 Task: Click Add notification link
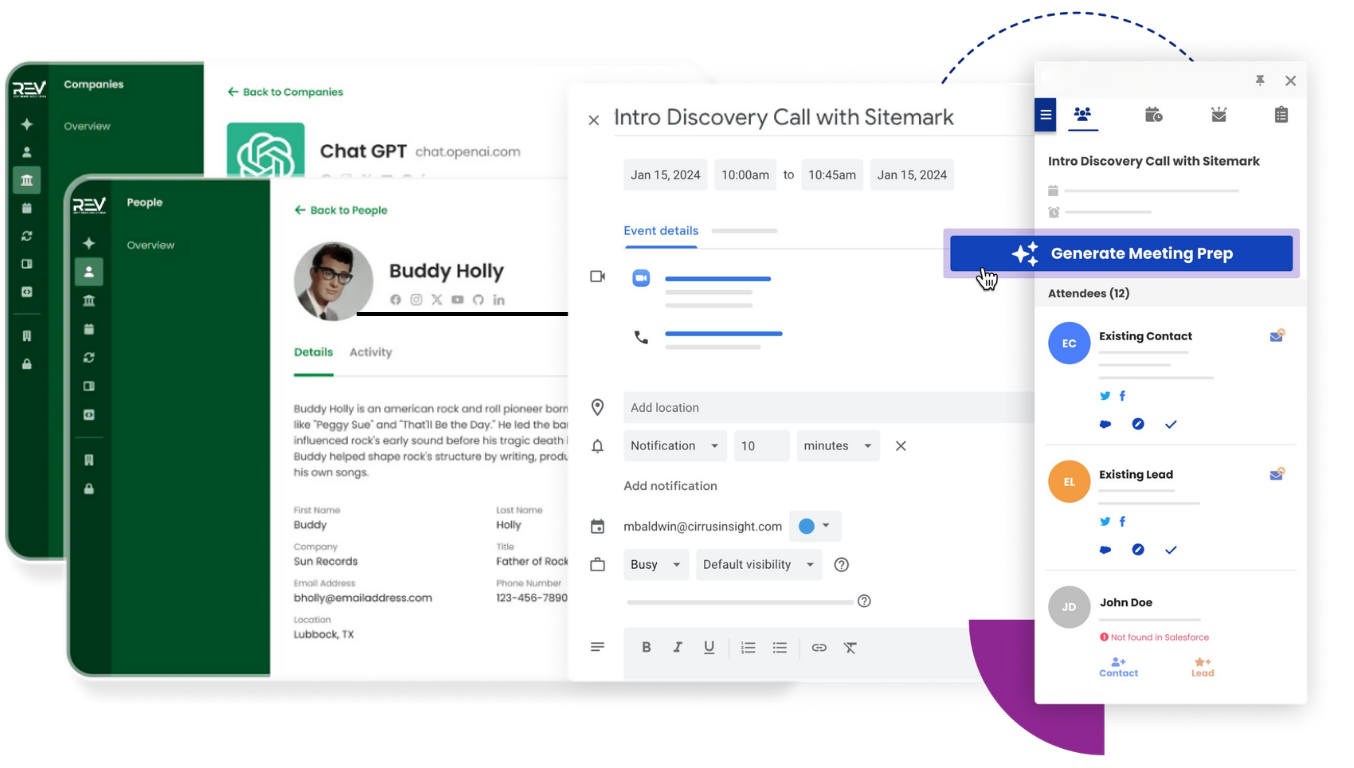[671, 486]
